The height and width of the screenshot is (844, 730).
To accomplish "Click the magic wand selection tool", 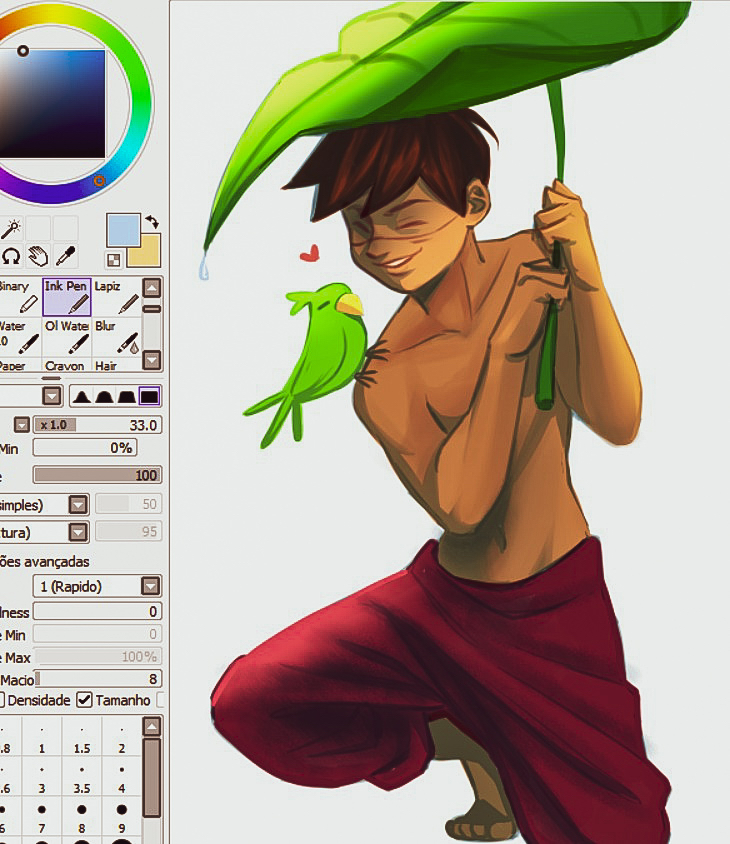I will click(11, 229).
